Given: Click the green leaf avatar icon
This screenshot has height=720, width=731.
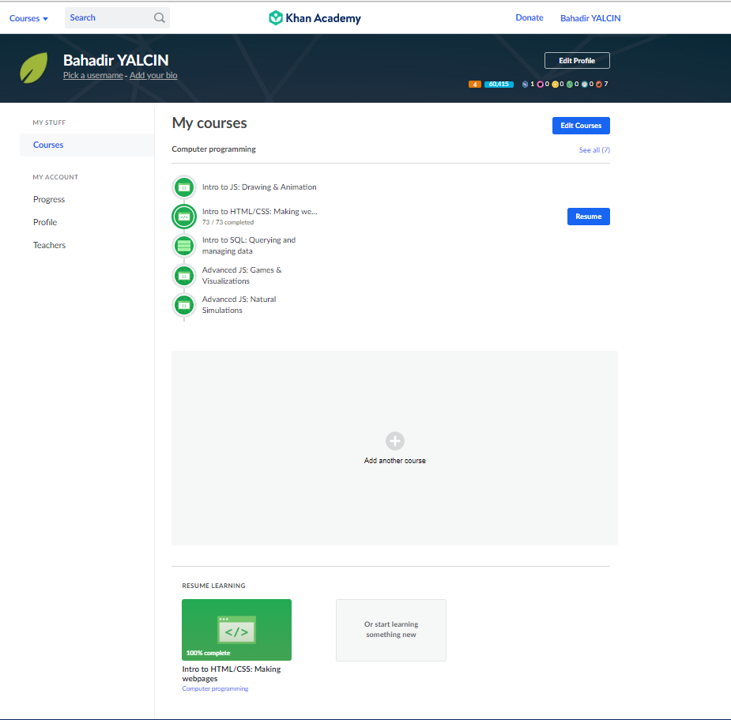Looking at the screenshot, I should tap(34, 68).
